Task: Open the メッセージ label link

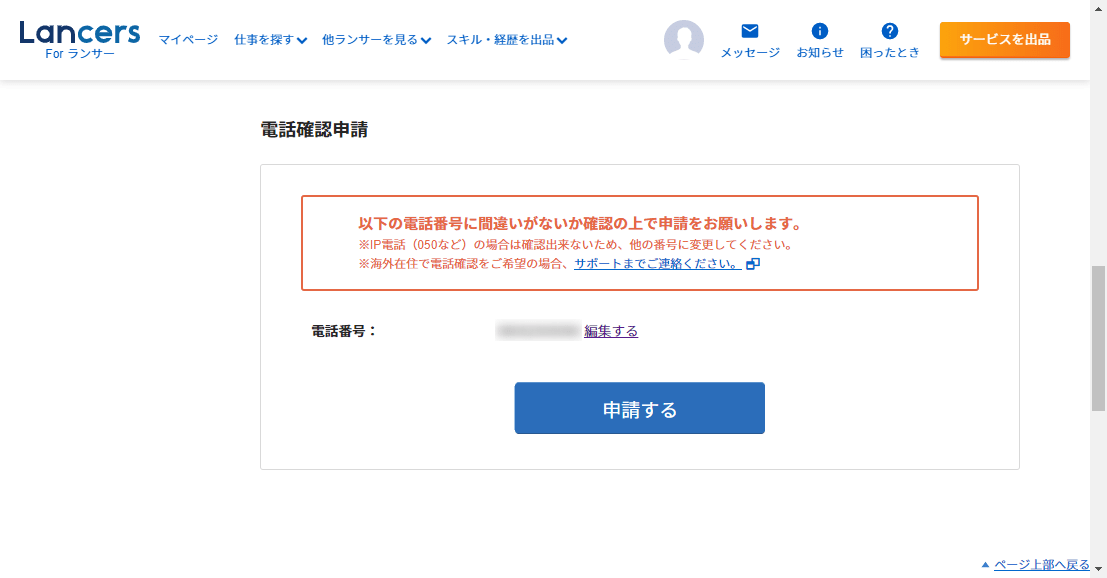Action: 750,53
